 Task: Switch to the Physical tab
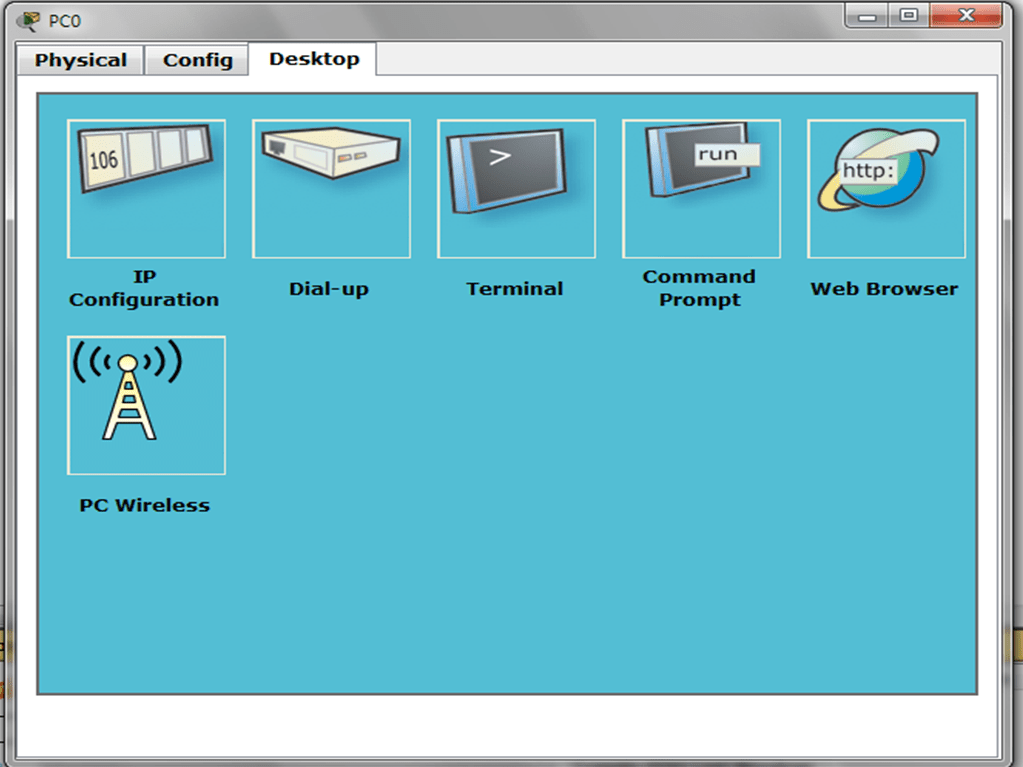click(81, 60)
